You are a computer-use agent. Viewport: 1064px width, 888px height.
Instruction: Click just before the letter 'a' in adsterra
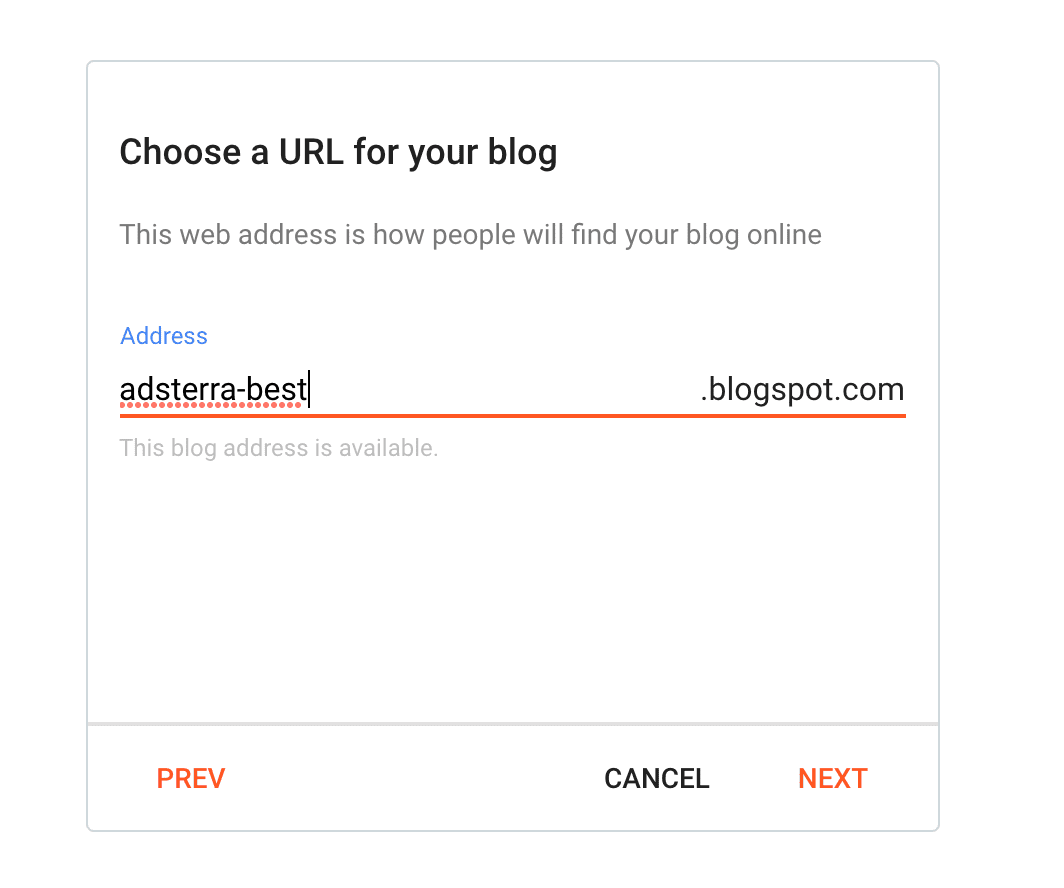point(121,390)
